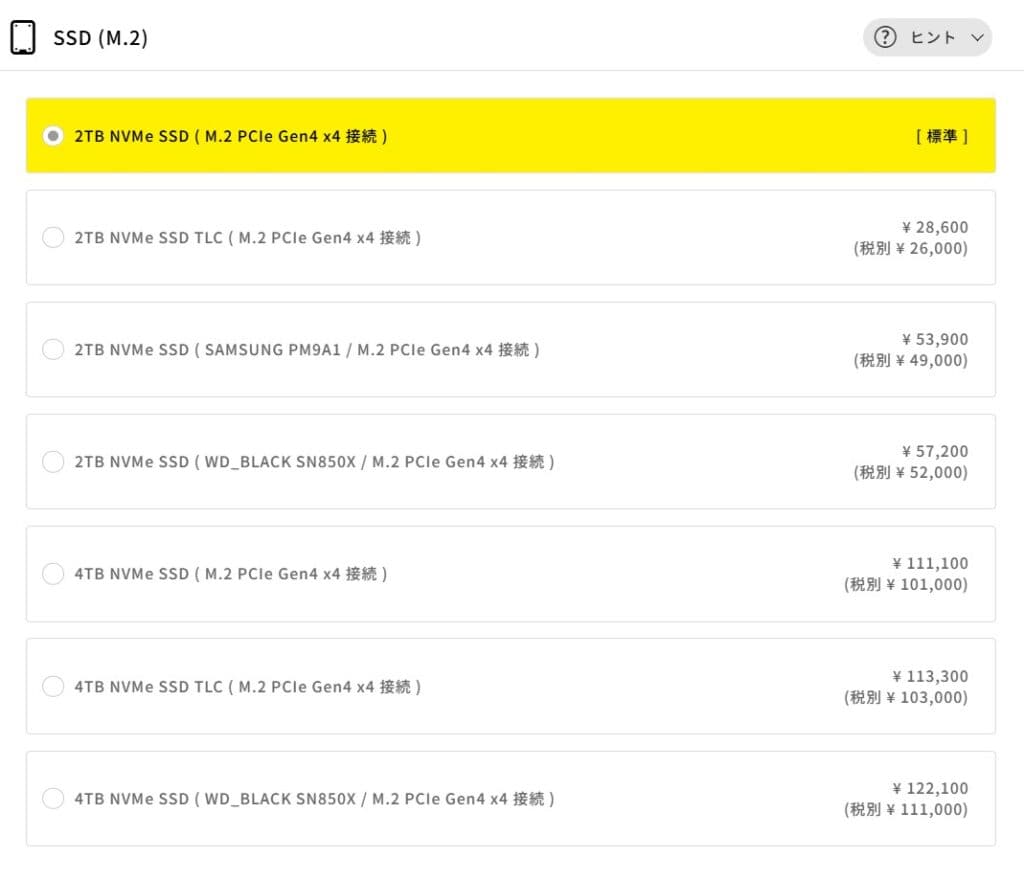Image resolution: width=1024 pixels, height=880 pixels.
Task: Choose 2TB WD_BLACK SN850X radio button
Action: (53, 462)
